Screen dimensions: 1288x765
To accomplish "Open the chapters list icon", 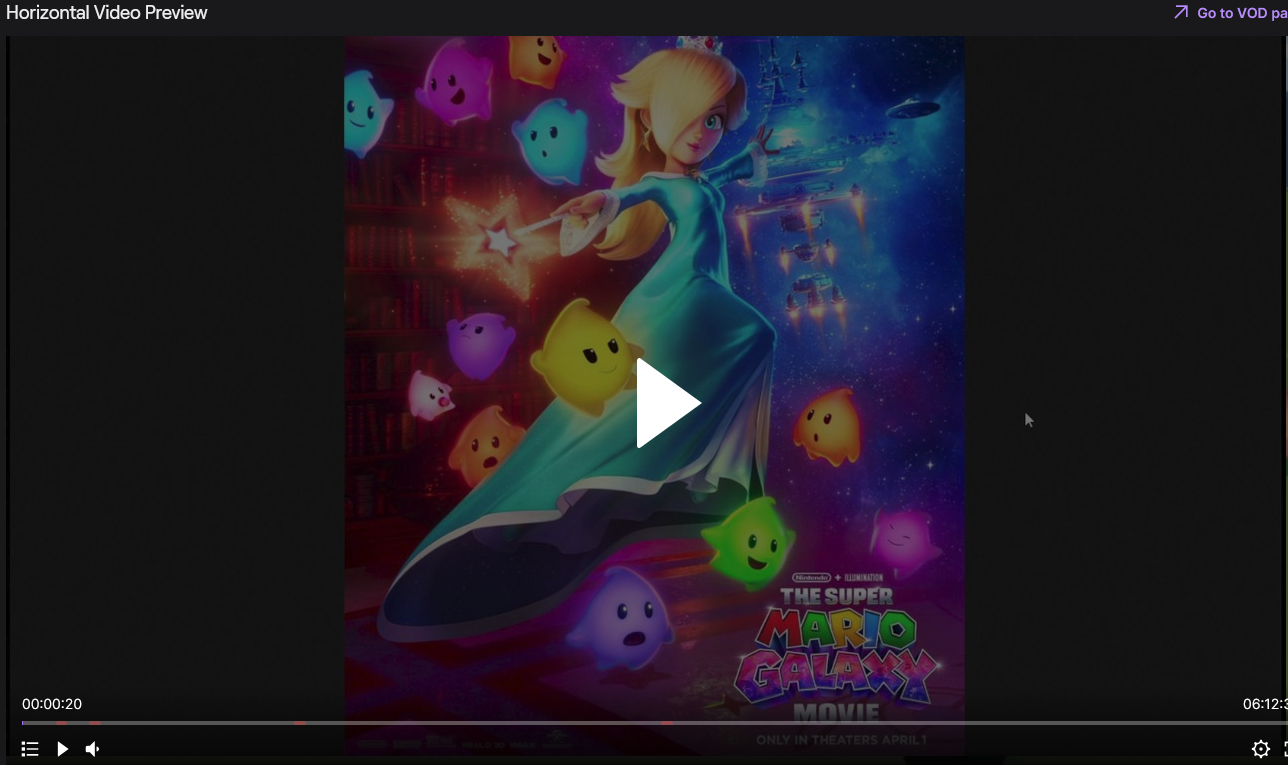I will [x=30, y=749].
